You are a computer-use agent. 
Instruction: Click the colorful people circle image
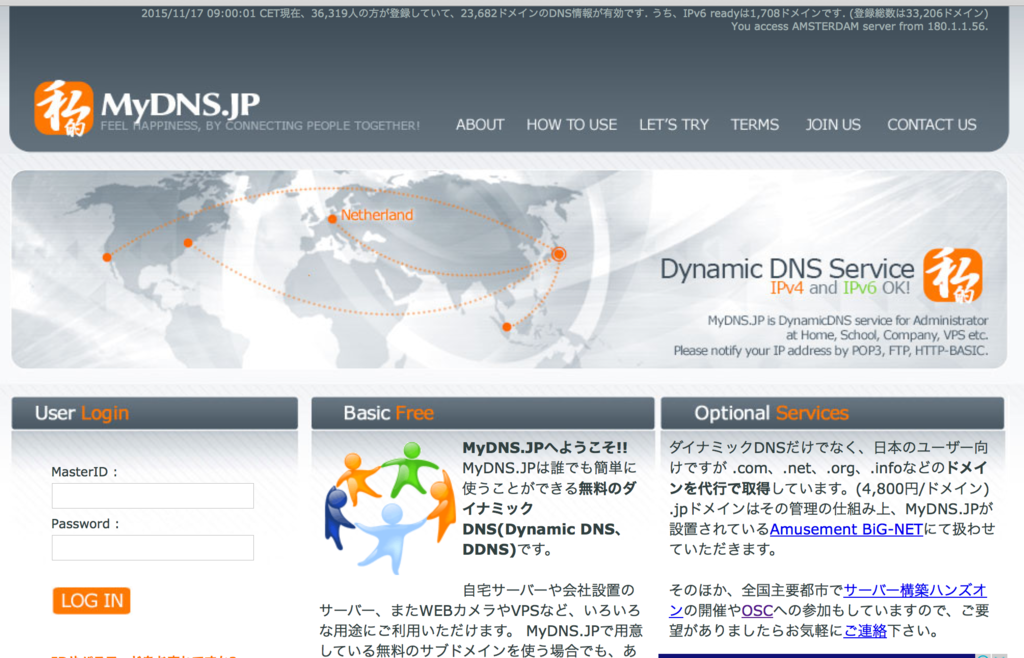[x=390, y=508]
